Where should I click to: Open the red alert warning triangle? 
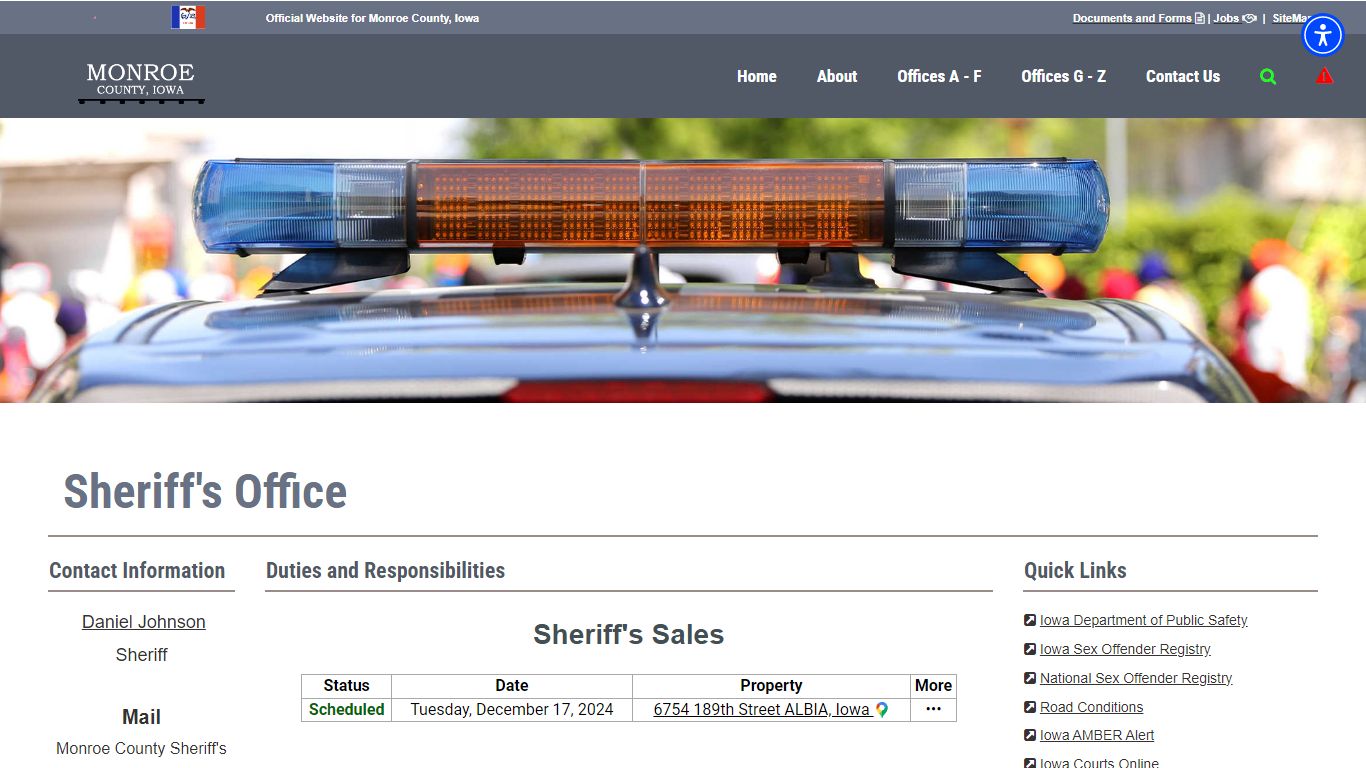(x=1324, y=76)
